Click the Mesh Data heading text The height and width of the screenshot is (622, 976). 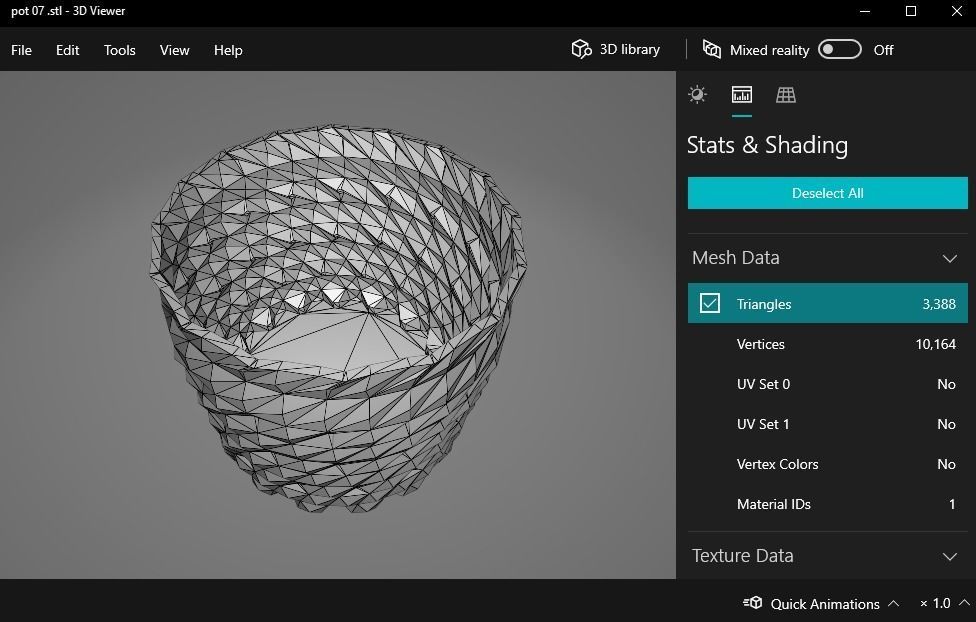[x=735, y=258]
